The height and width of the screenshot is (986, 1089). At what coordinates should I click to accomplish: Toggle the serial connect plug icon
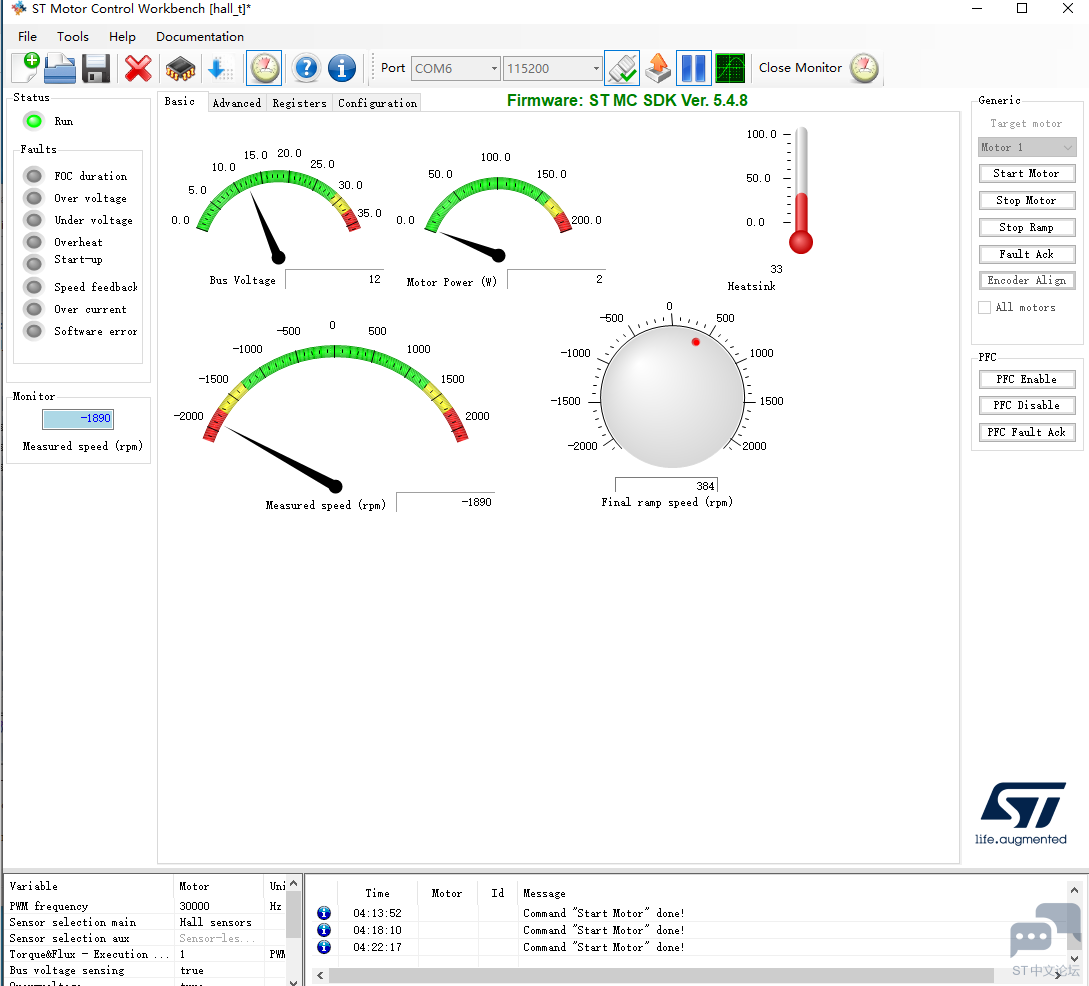[x=622, y=68]
